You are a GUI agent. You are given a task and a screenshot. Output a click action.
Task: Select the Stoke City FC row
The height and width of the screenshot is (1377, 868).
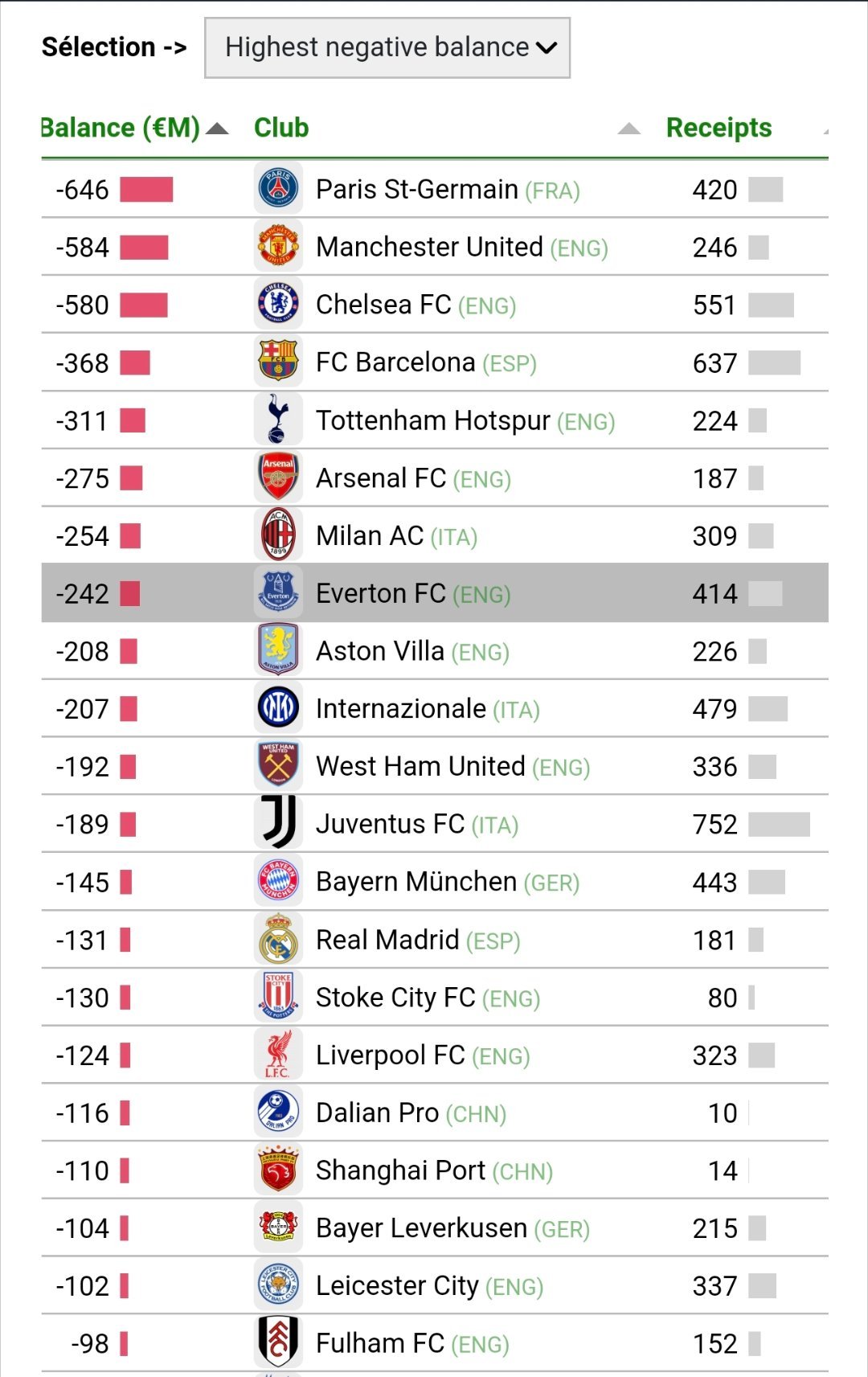point(435,998)
